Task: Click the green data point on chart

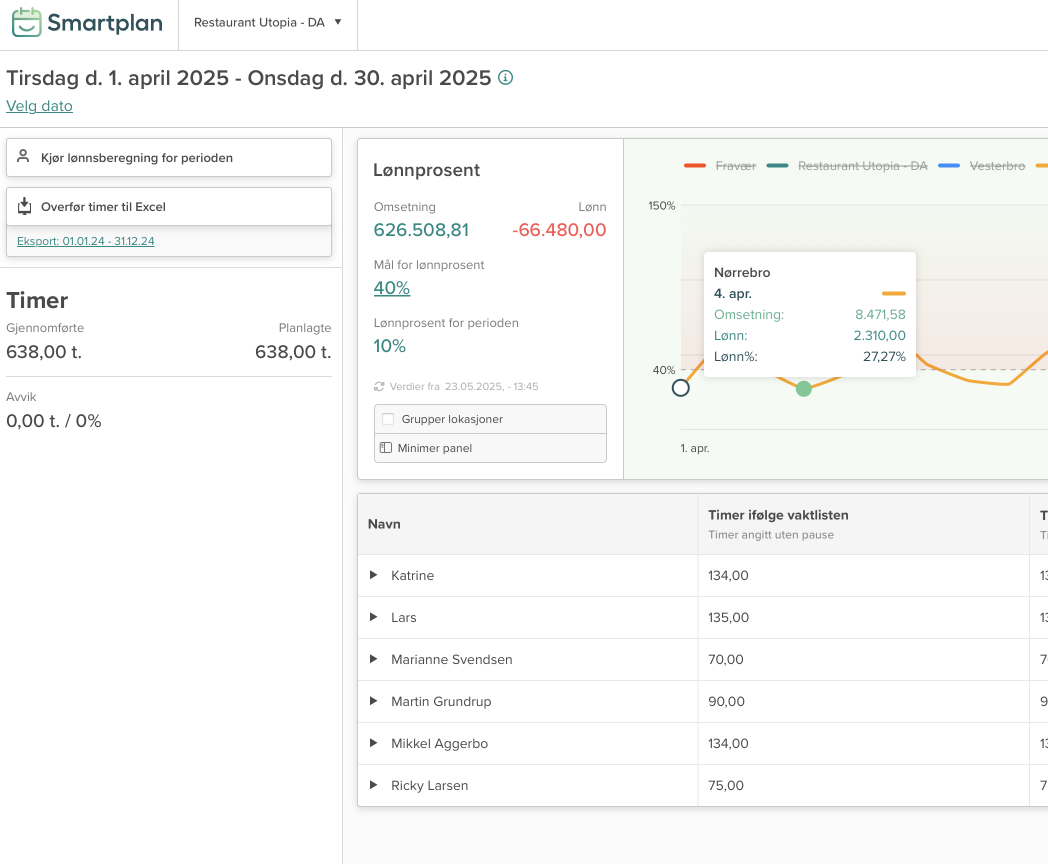Action: point(804,388)
